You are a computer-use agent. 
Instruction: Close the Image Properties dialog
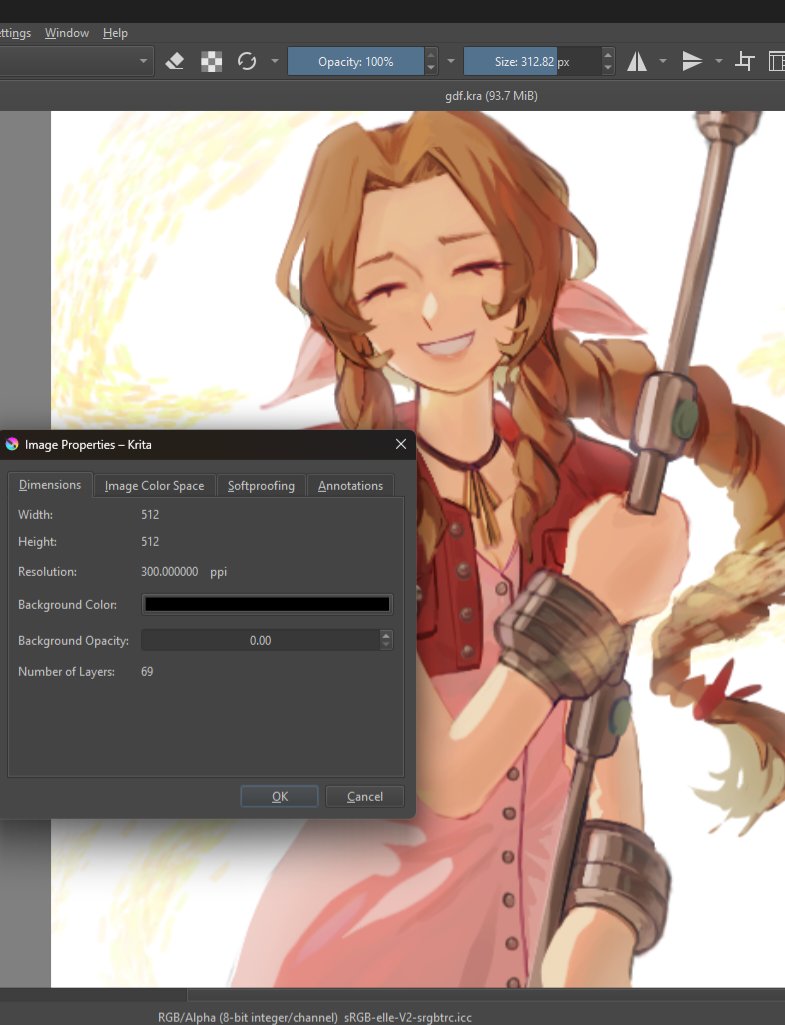coord(401,445)
